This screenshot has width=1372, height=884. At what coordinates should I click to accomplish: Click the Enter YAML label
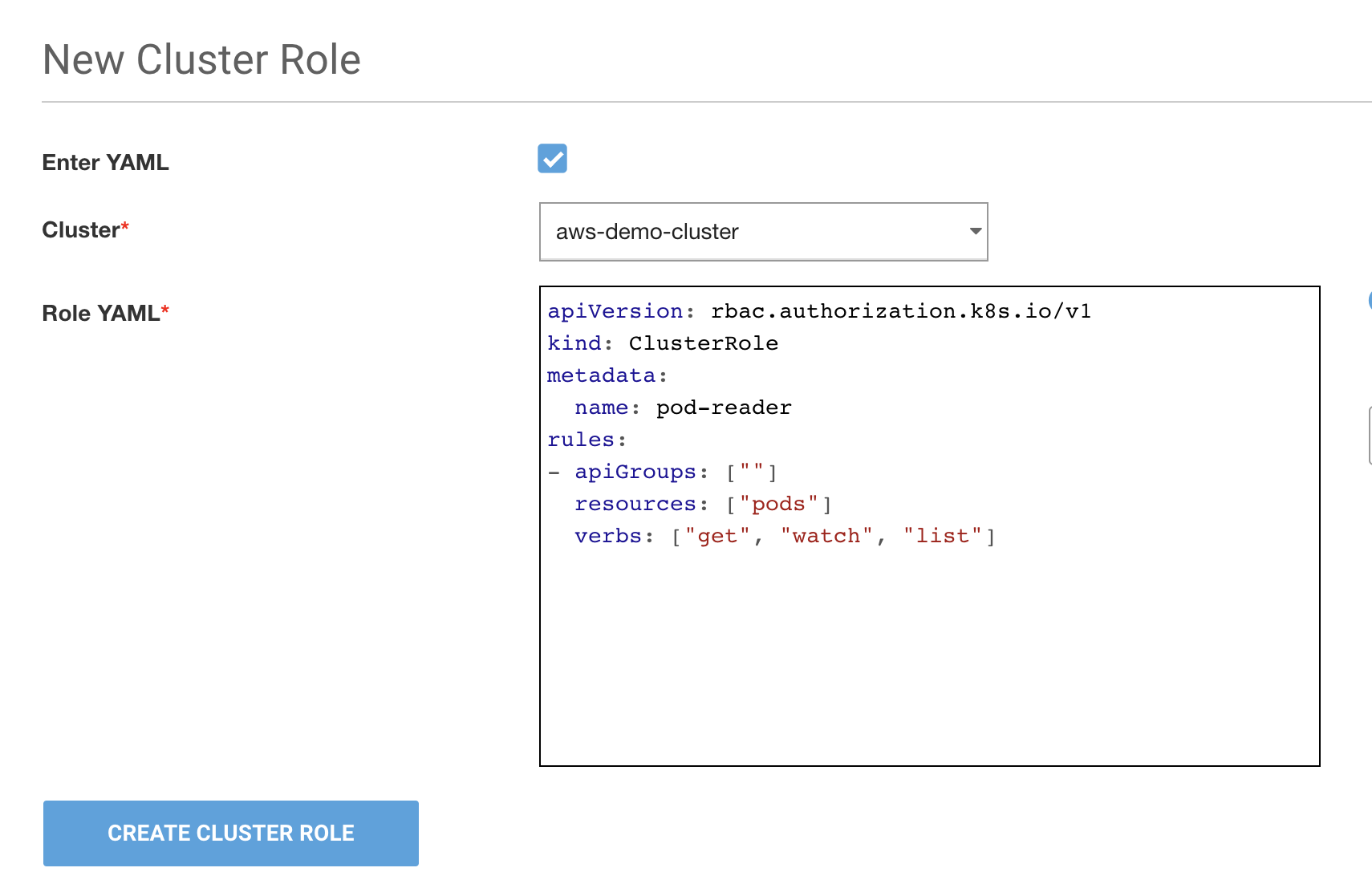[105, 163]
